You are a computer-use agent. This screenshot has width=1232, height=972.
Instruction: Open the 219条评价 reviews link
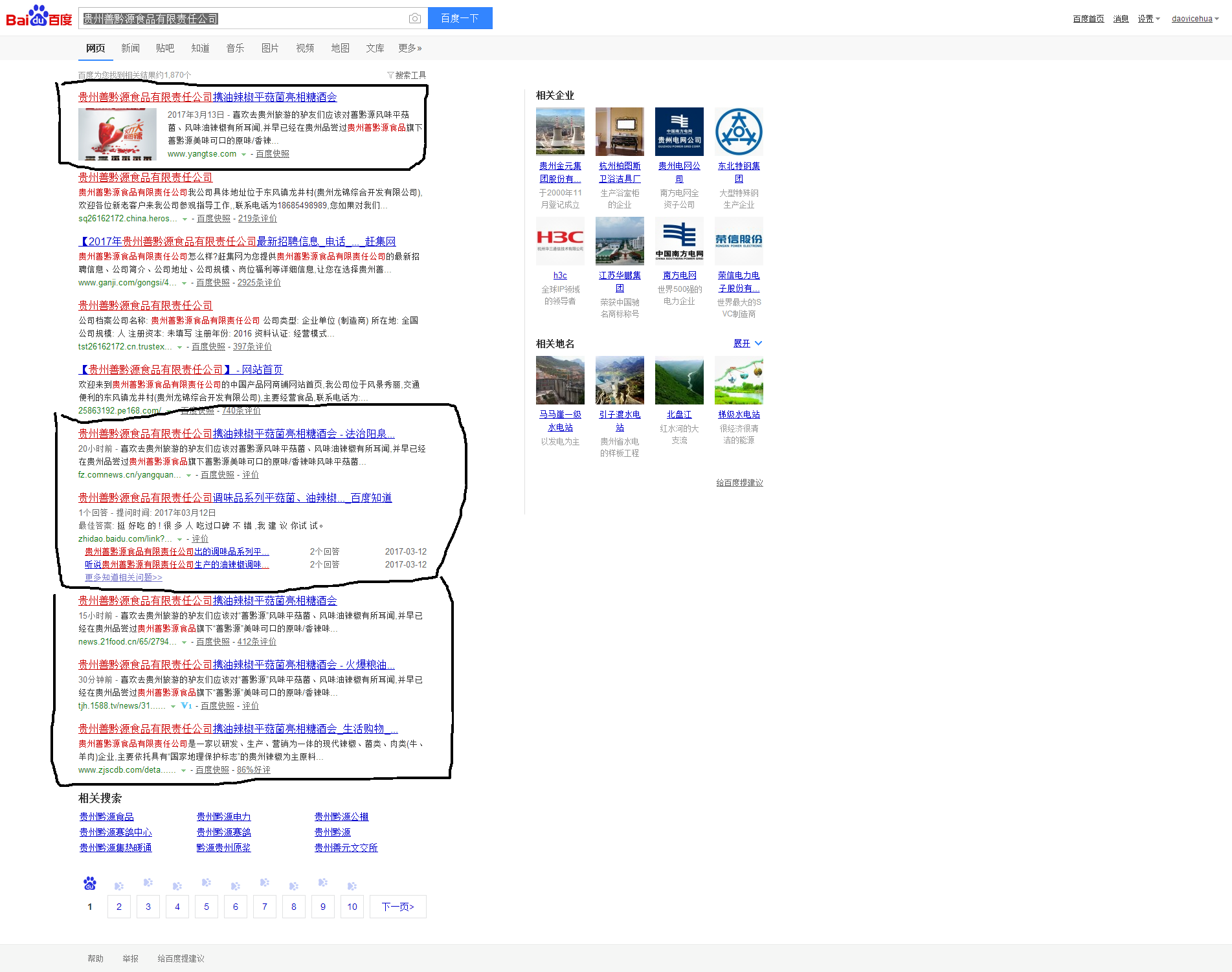click(258, 219)
